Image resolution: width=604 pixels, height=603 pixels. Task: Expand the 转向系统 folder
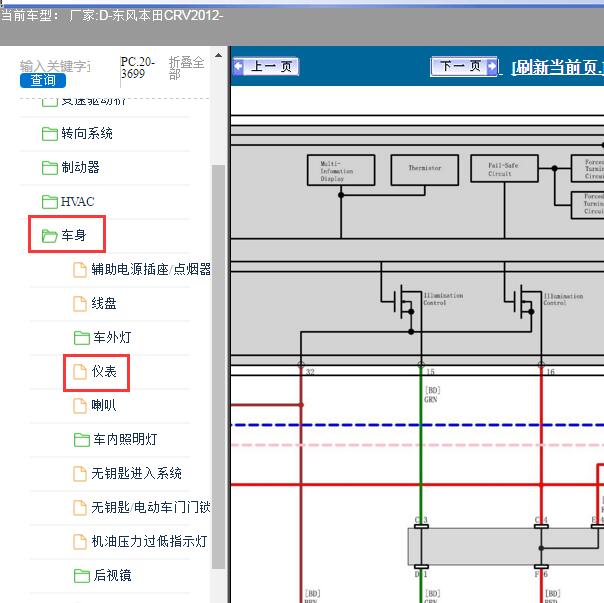click(87, 134)
